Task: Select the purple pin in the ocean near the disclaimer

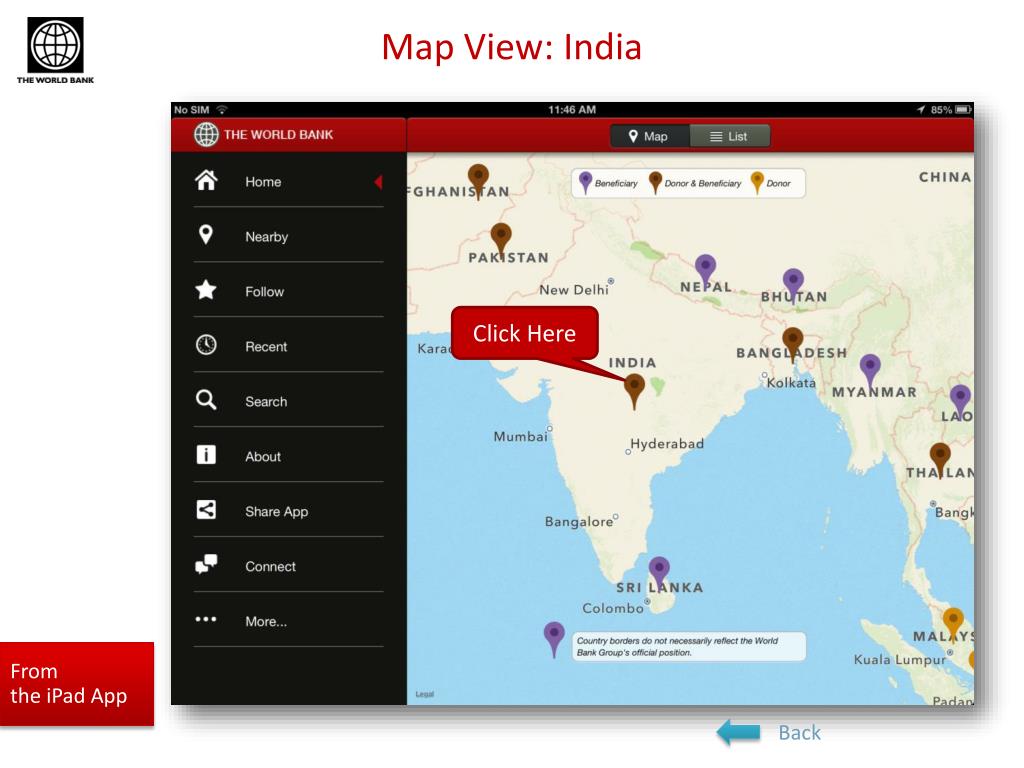Action: pos(554,639)
